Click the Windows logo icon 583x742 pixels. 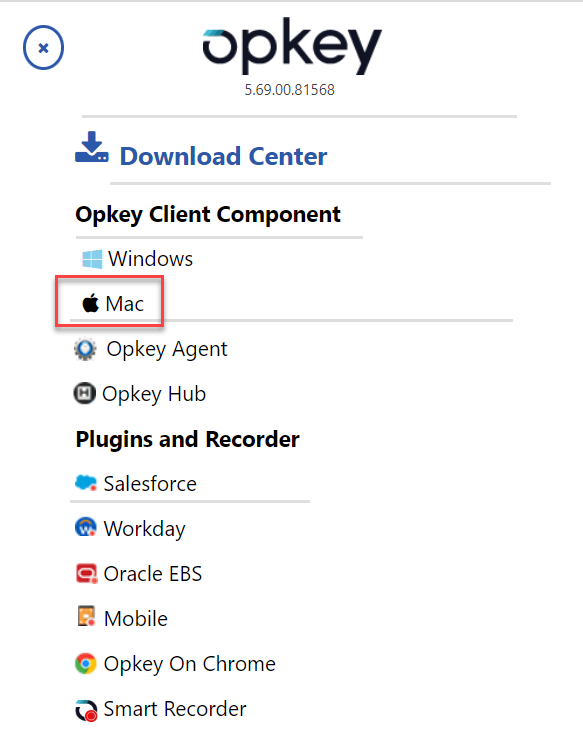(x=92, y=259)
